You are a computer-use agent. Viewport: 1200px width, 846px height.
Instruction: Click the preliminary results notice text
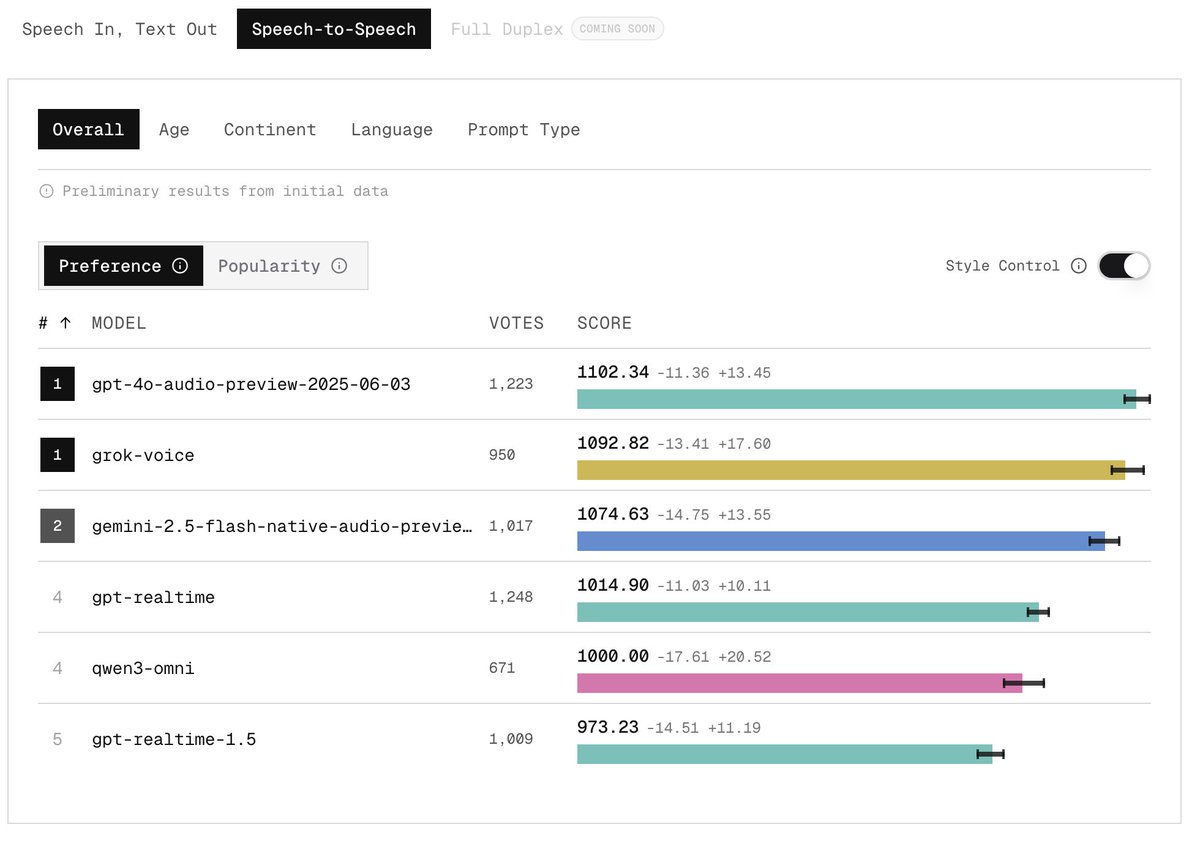click(225, 191)
